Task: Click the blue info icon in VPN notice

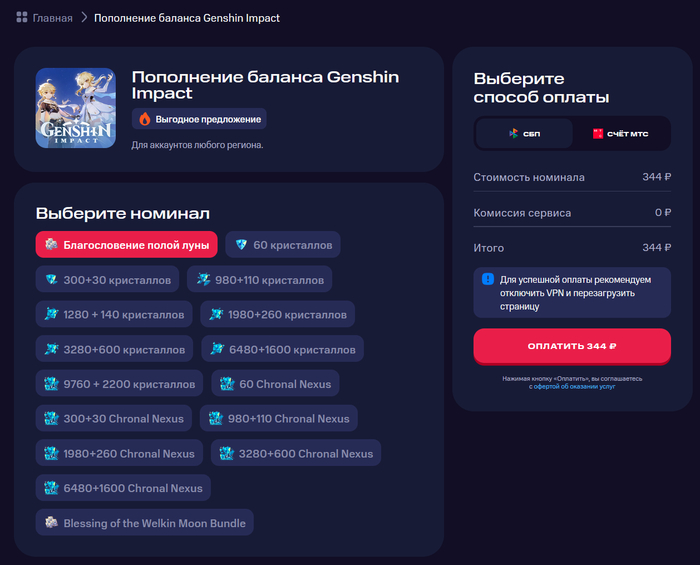Action: point(488,280)
